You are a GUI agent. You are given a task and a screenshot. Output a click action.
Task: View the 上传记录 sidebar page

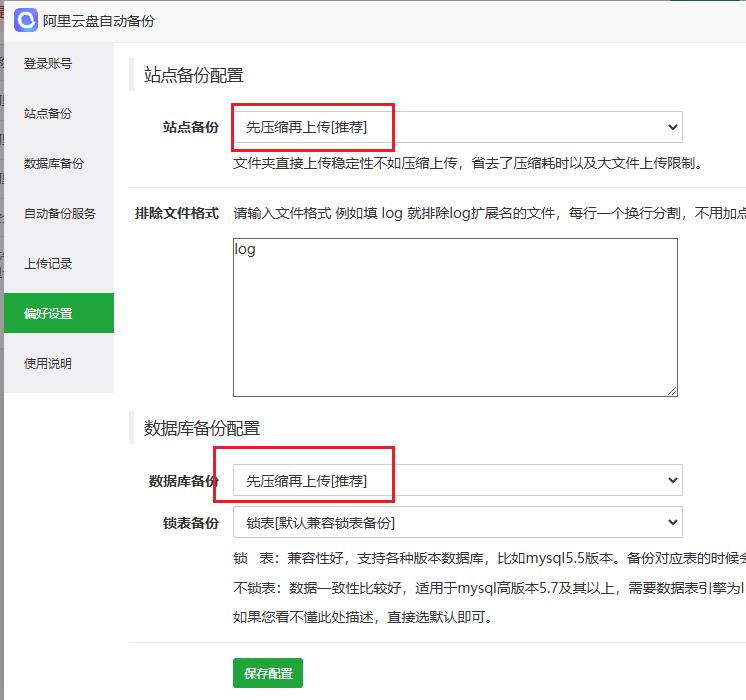point(48,264)
